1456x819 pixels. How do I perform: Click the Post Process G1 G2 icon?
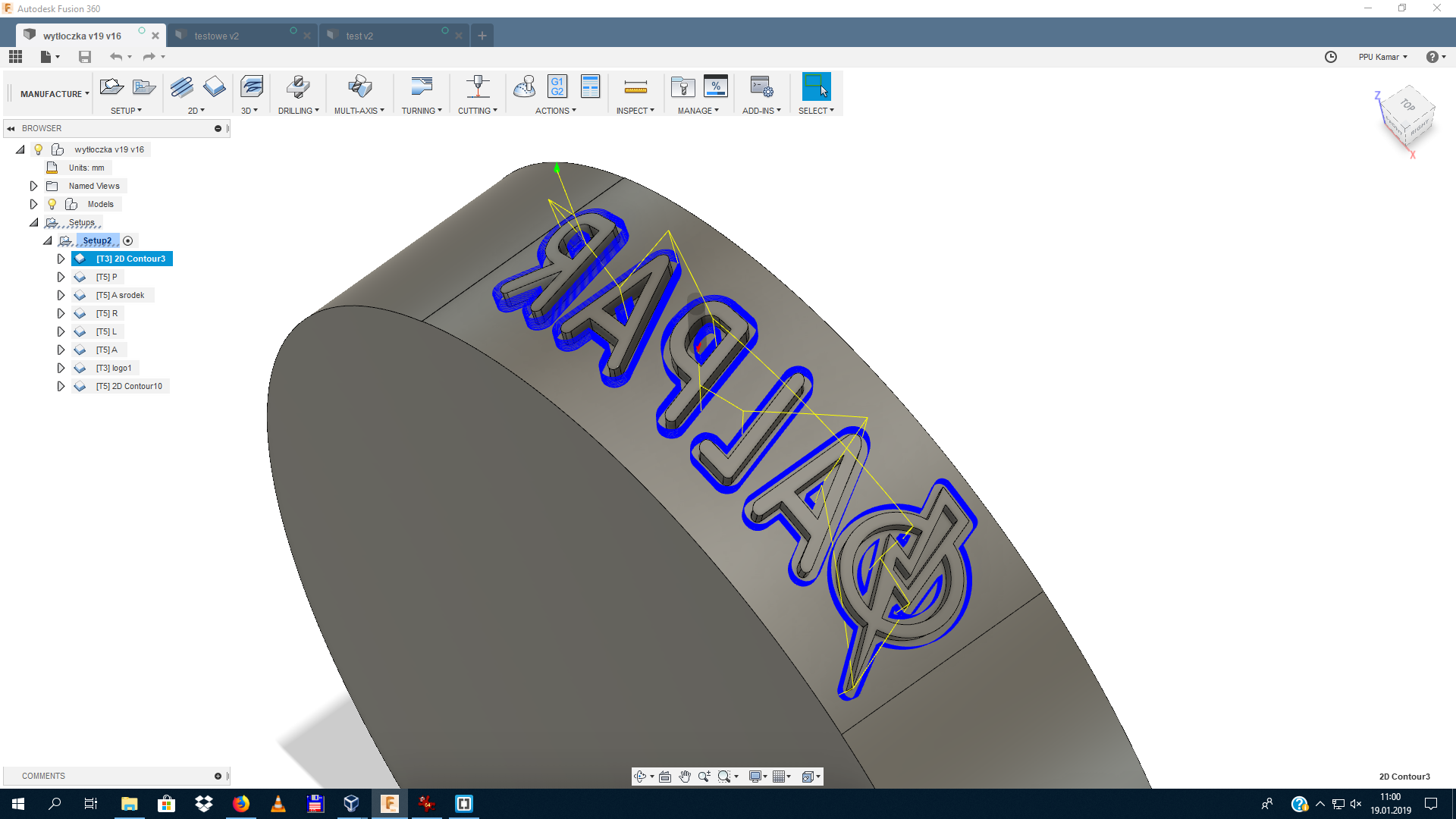(557, 87)
